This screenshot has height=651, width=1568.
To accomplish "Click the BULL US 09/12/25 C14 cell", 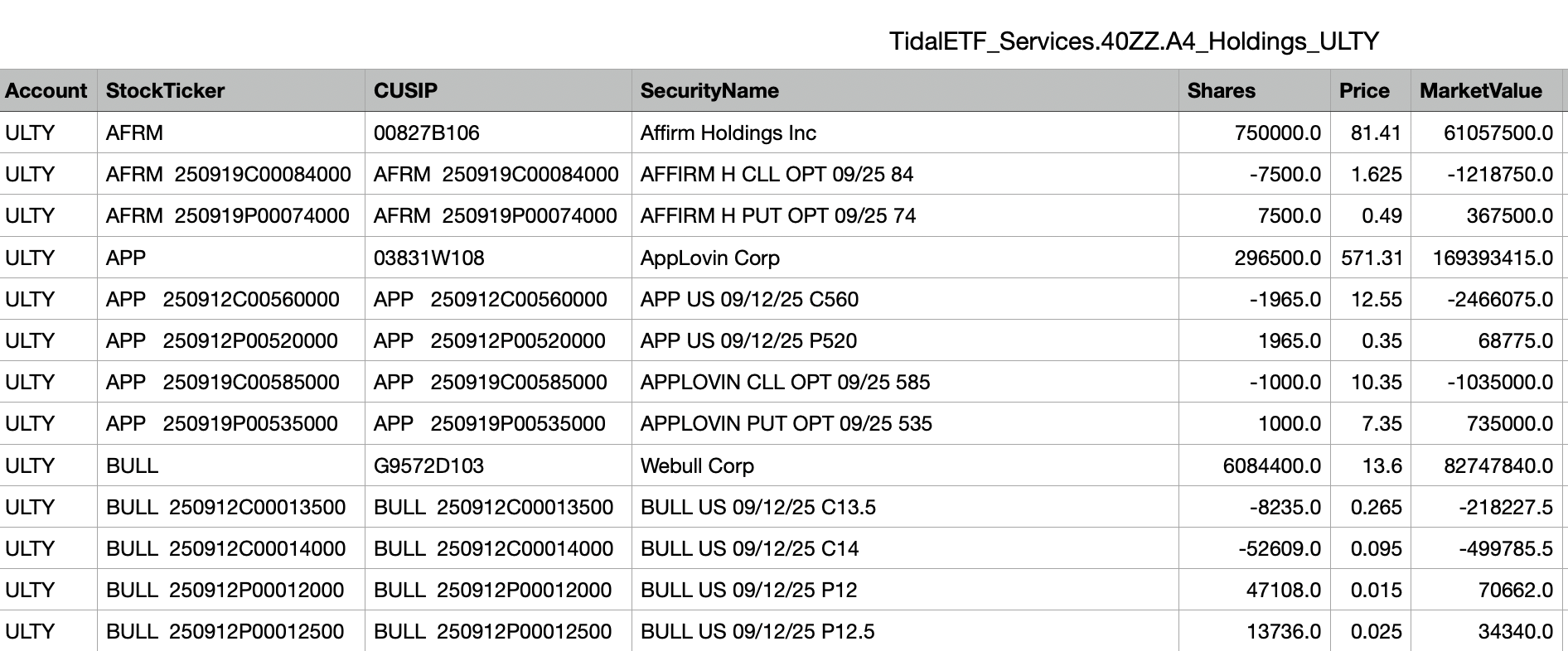I will [x=749, y=548].
